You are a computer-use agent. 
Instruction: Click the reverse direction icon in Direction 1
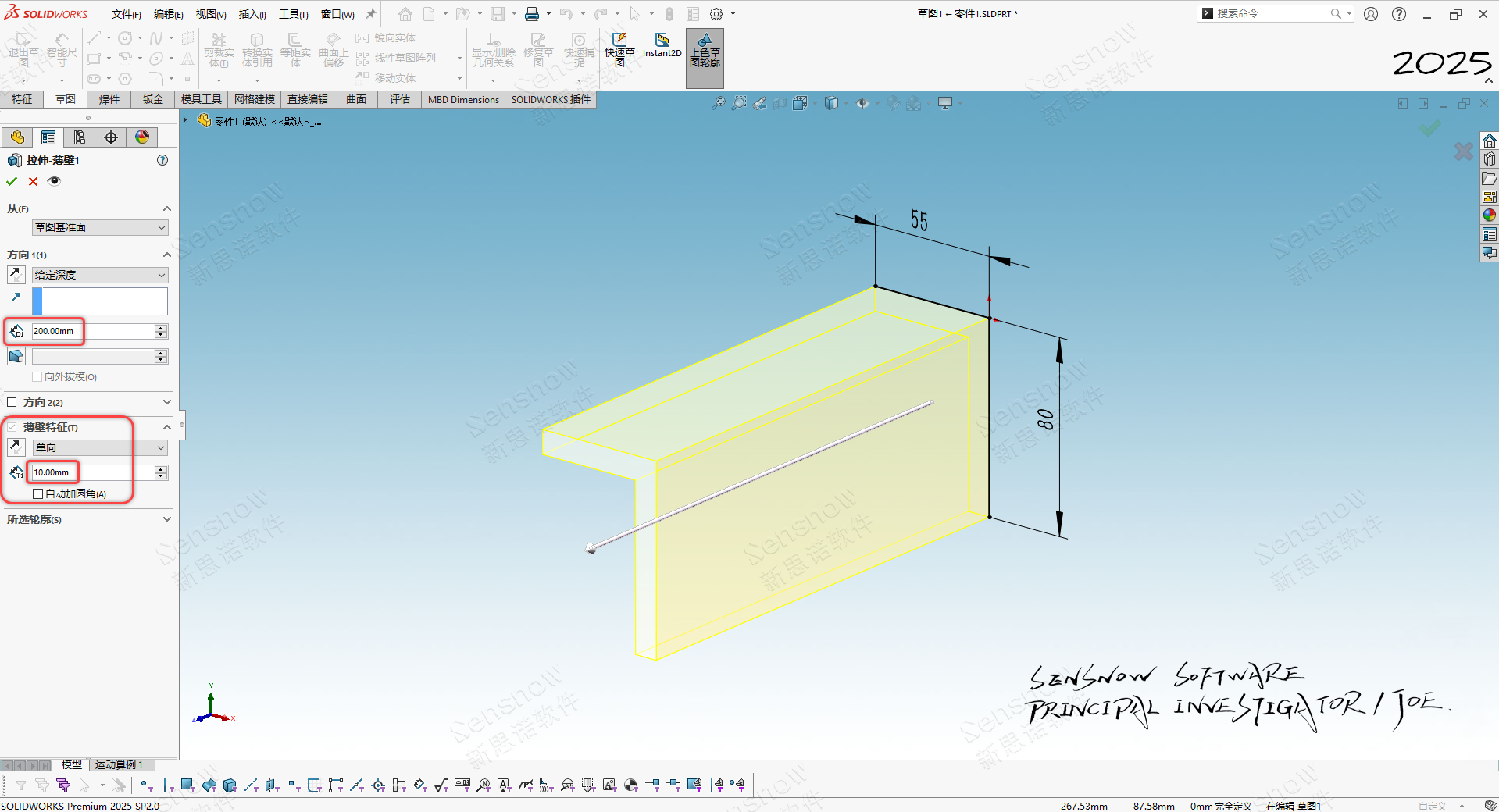16,275
